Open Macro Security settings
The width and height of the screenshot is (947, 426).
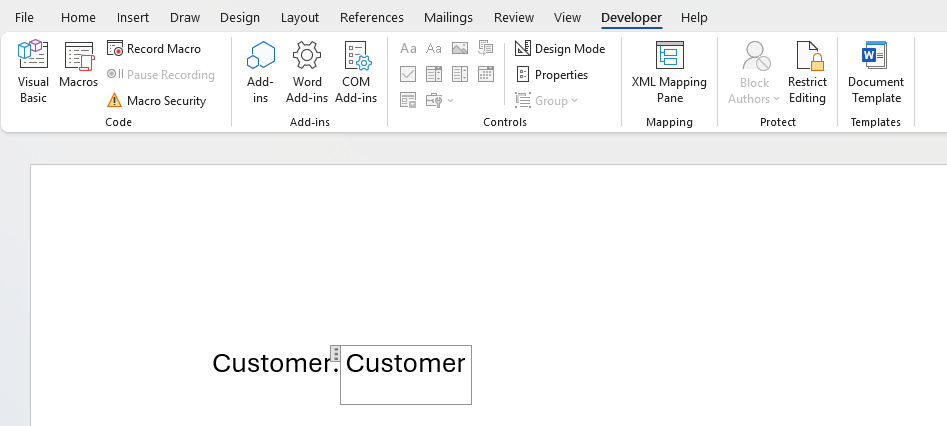pyautogui.click(x=156, y=101)
